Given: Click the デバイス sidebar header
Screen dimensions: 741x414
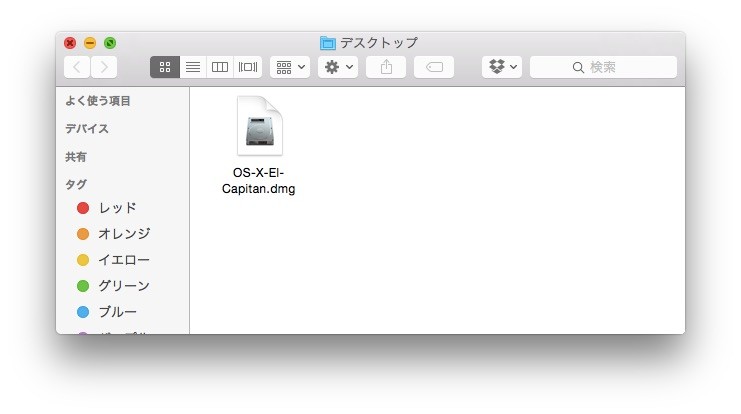Looking at the screenshot, I should click(87, 129).
